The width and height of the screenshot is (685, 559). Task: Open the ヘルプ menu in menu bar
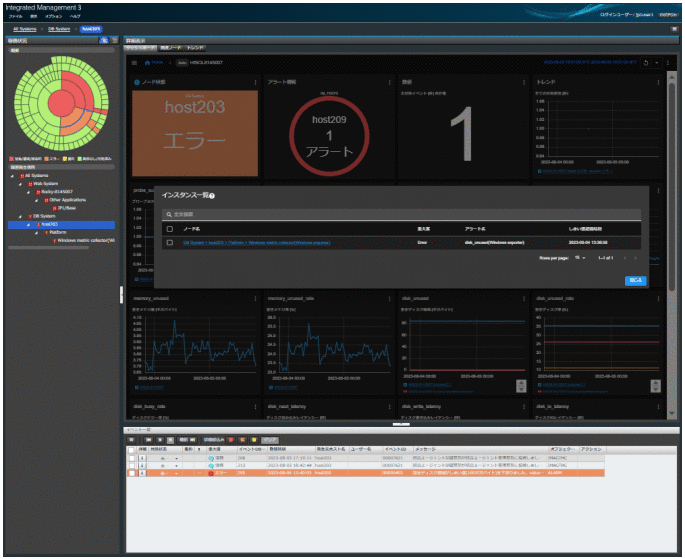(x=75, y=18)
